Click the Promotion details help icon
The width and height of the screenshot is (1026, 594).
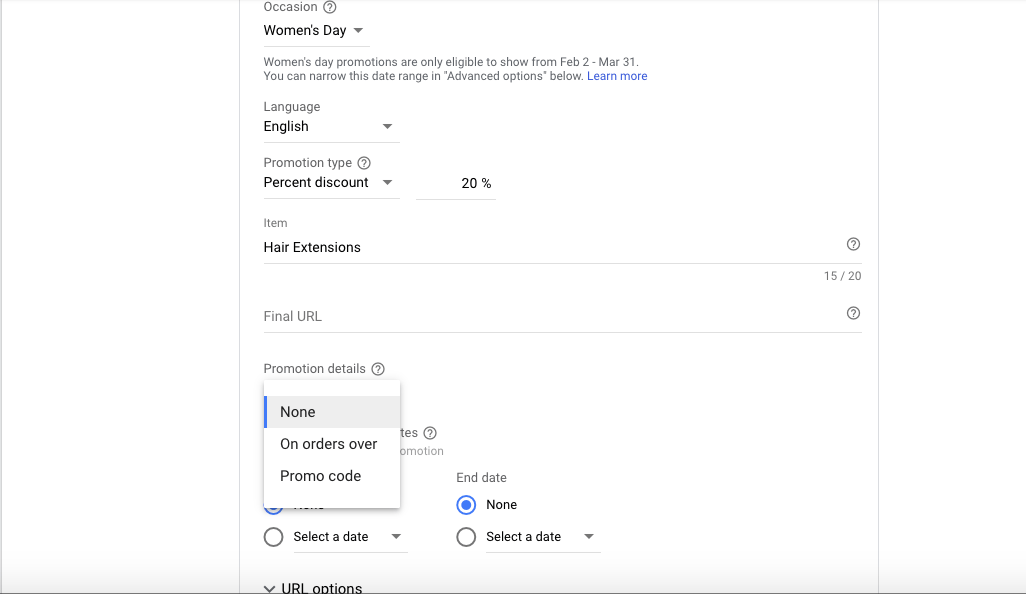click(377, 368)
